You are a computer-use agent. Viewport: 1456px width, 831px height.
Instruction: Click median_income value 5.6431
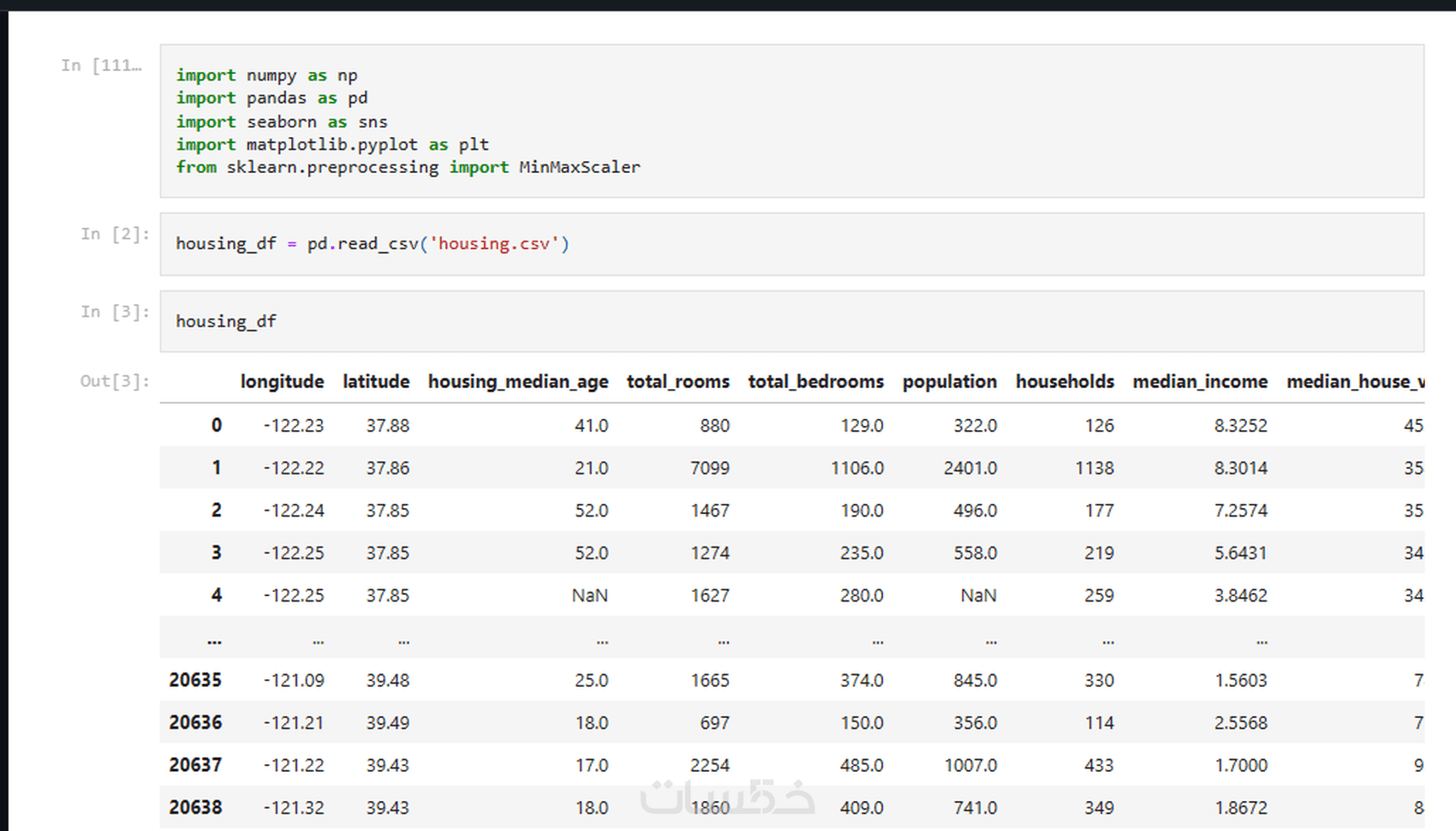click(1241, 553)
